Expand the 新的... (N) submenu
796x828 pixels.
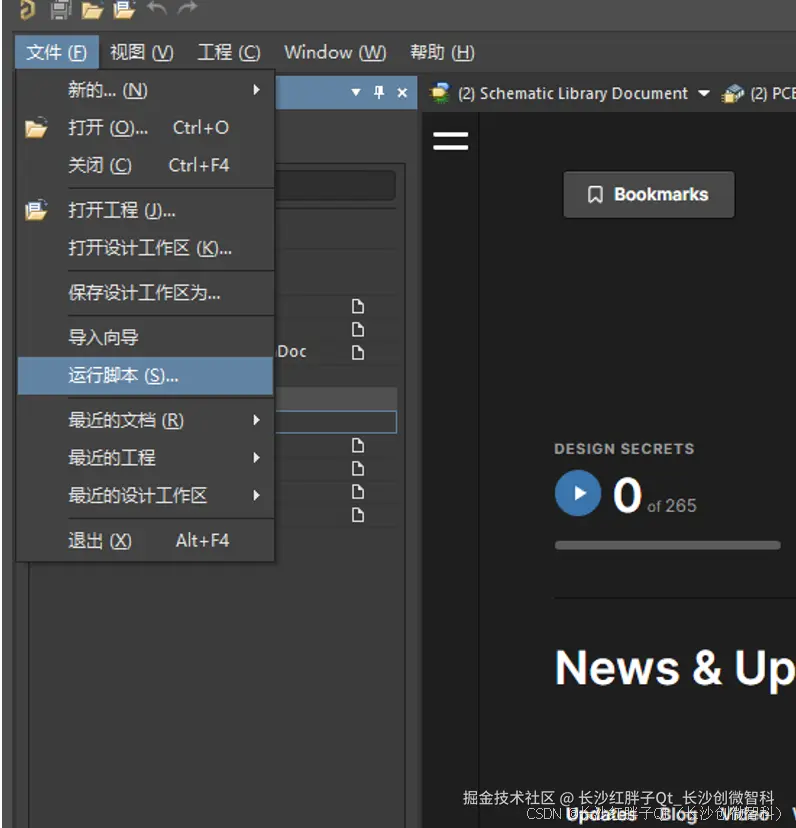point(145,90)
